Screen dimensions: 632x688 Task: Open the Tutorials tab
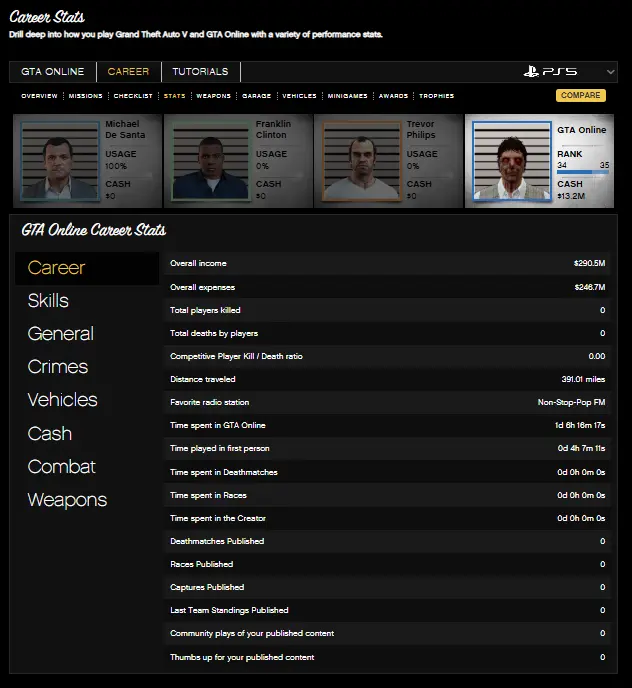tap(200, 72)
